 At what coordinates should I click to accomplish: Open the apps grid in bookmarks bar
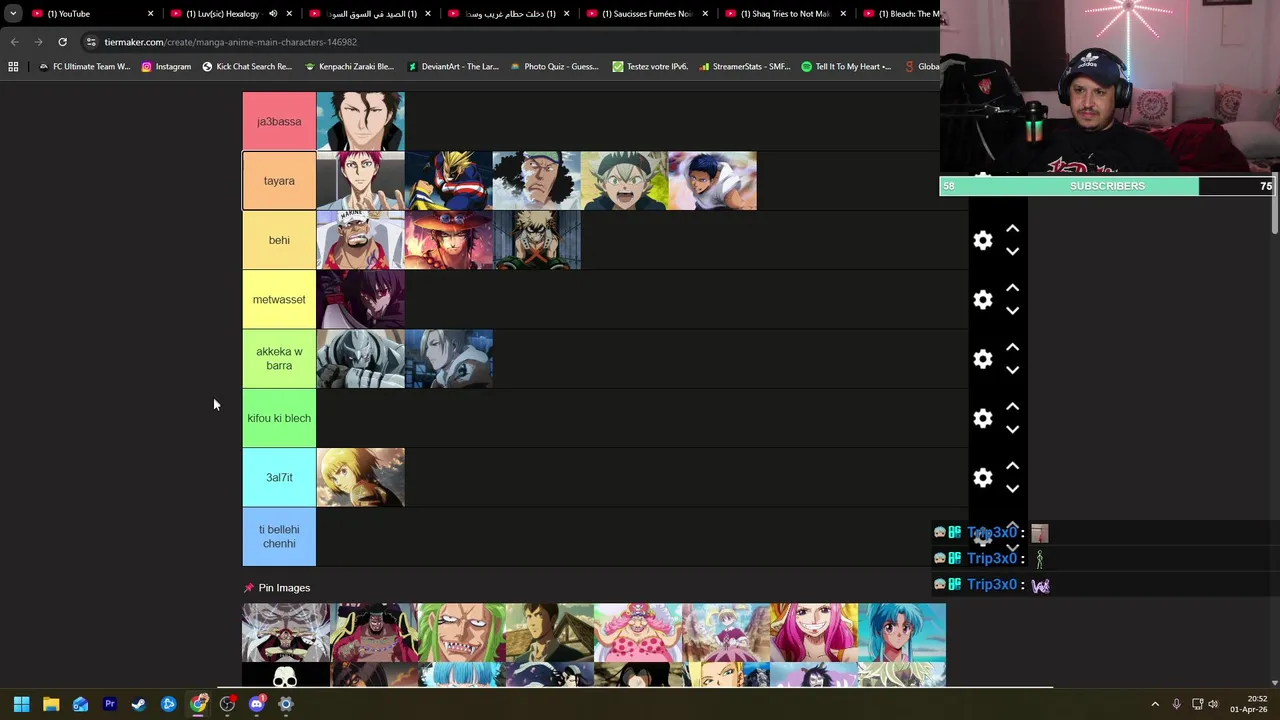tap(13, 67)
